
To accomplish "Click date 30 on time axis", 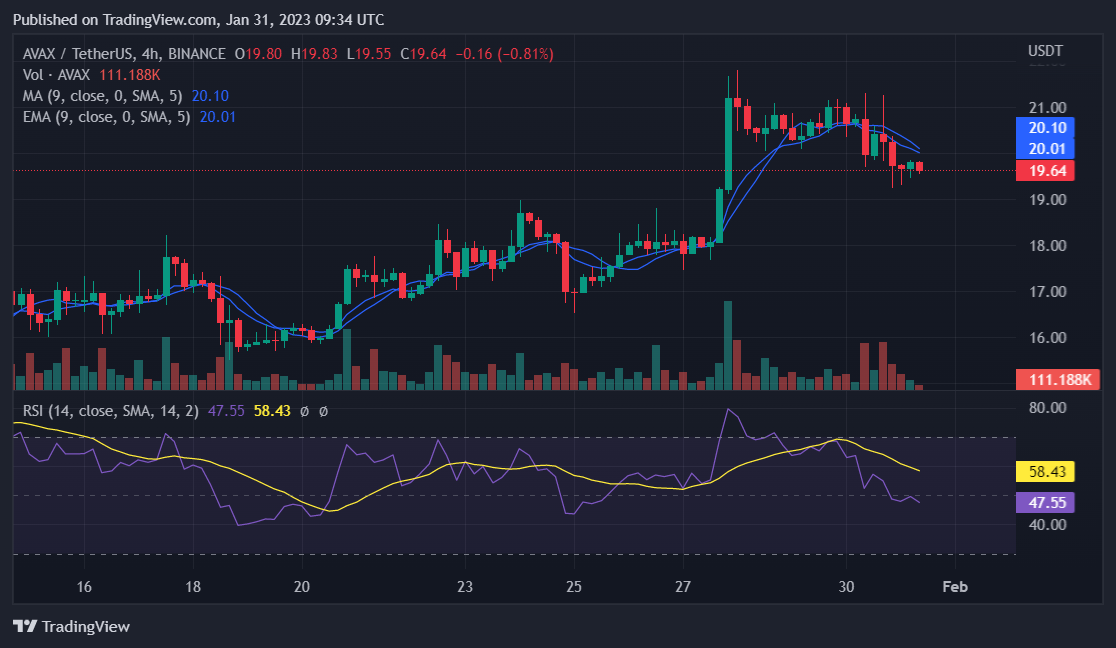I will tap(846, 587).
